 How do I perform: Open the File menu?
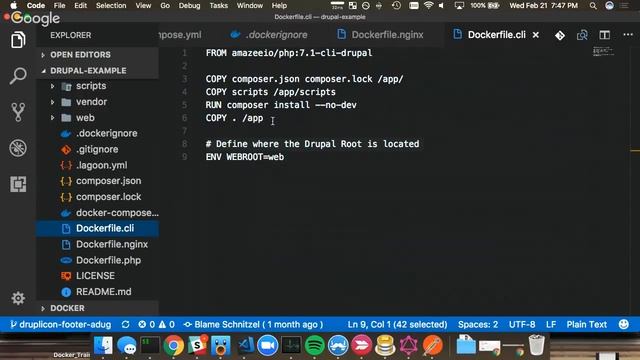pyautogui.click(x=59, y=6)
